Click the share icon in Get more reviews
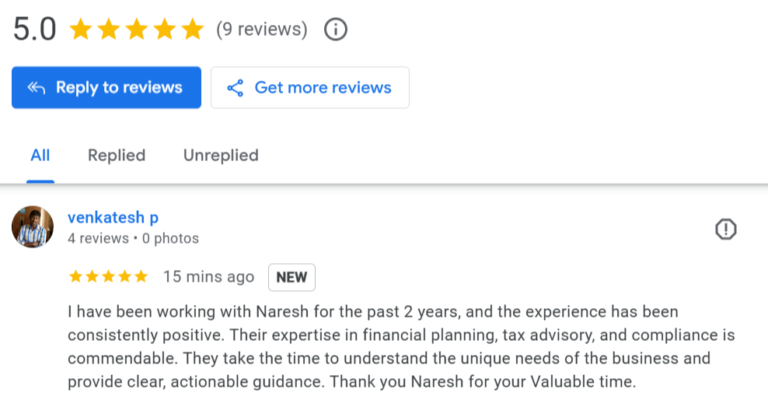 click(235, 88)
